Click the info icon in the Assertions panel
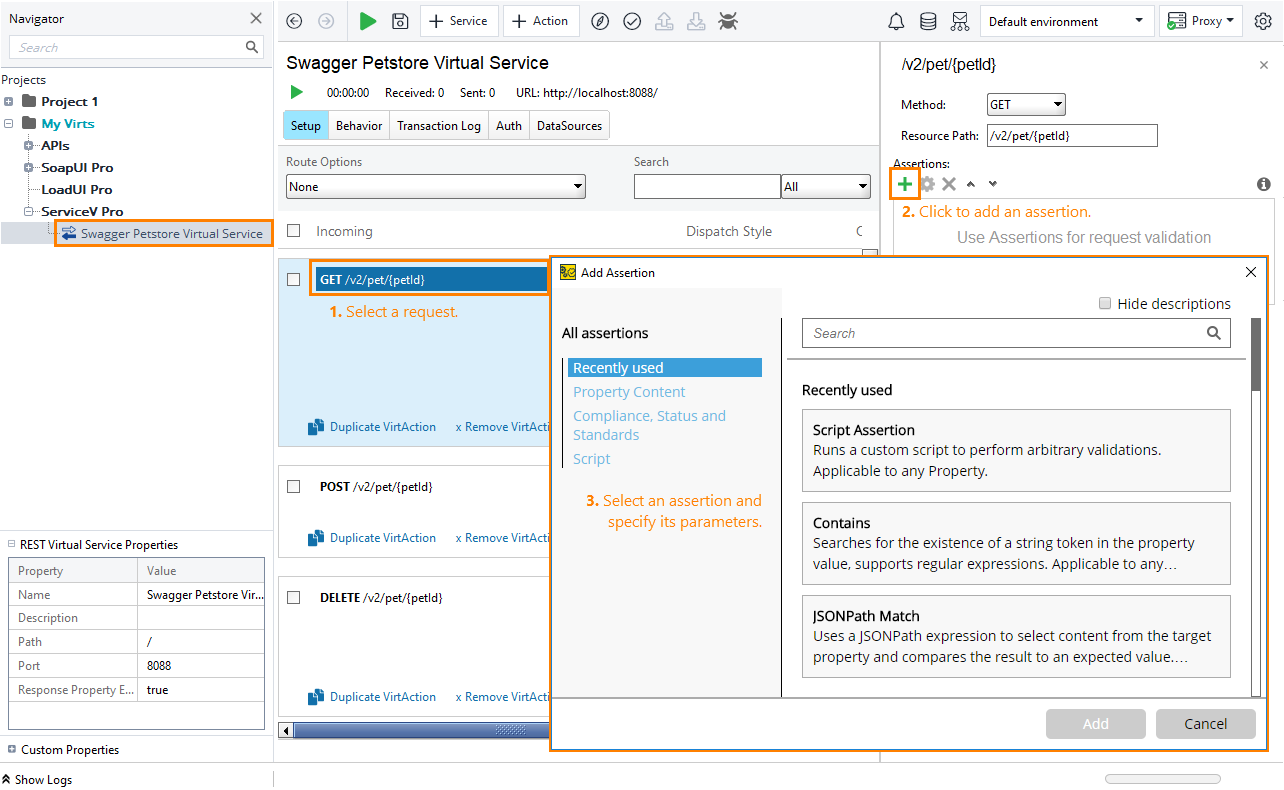This screenshot has width=1284, height=790. point(1264,184)
